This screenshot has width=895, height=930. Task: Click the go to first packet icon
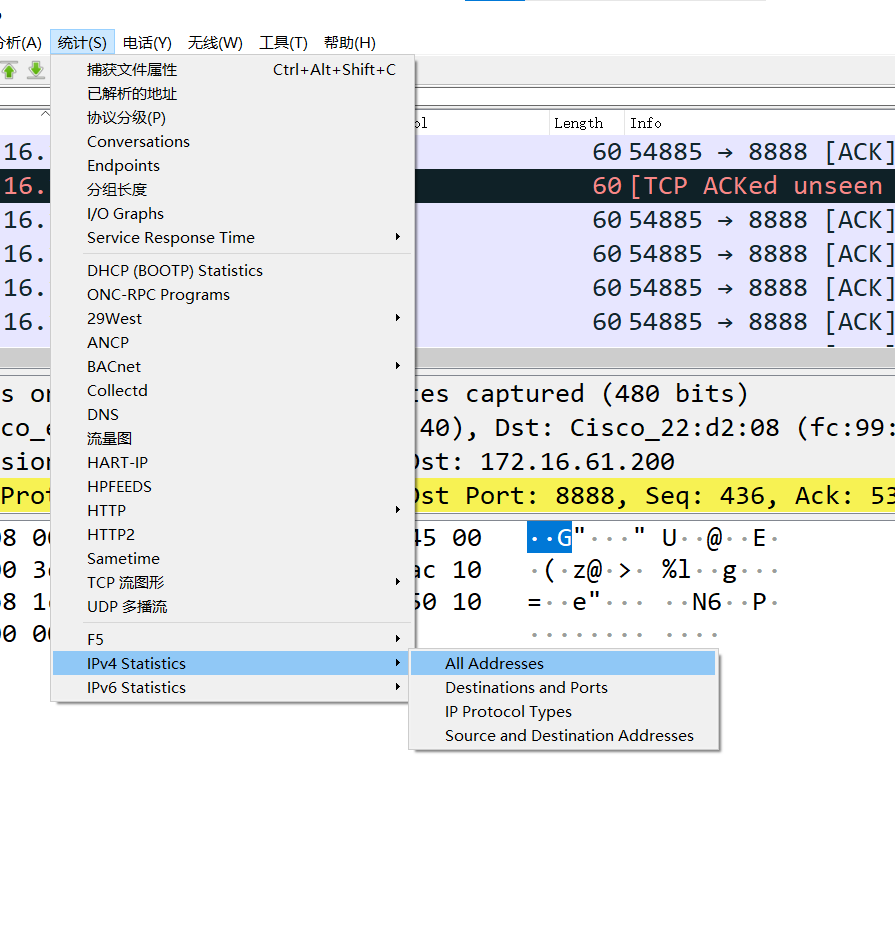[x=9, y=70]
